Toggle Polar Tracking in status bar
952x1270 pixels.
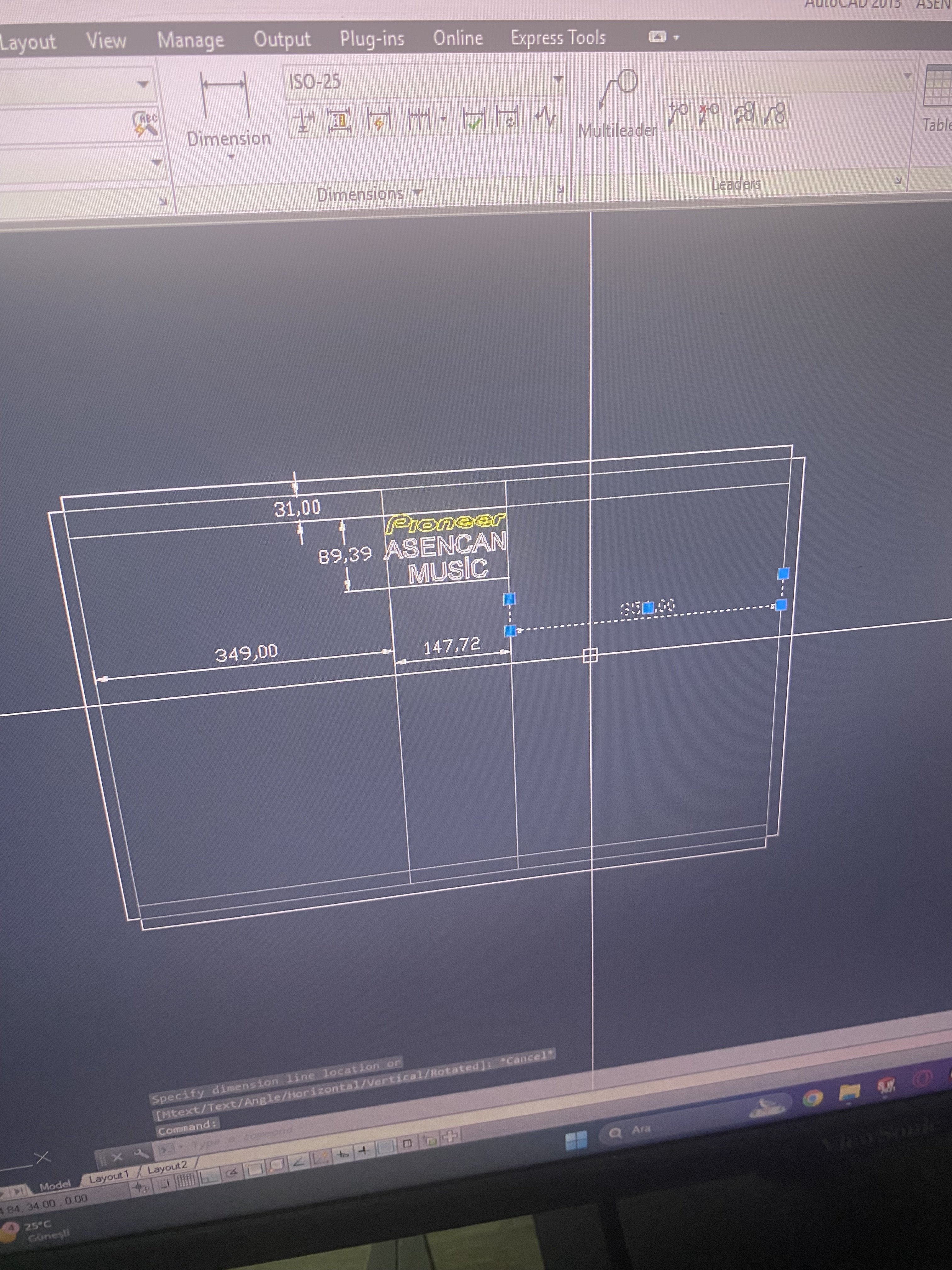(232, 1173)
